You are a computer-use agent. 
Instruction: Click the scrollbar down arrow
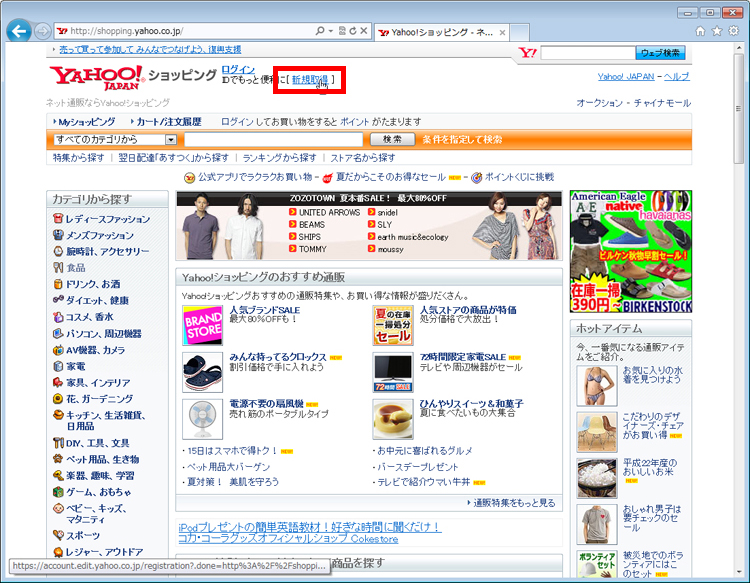click(739, 571)
